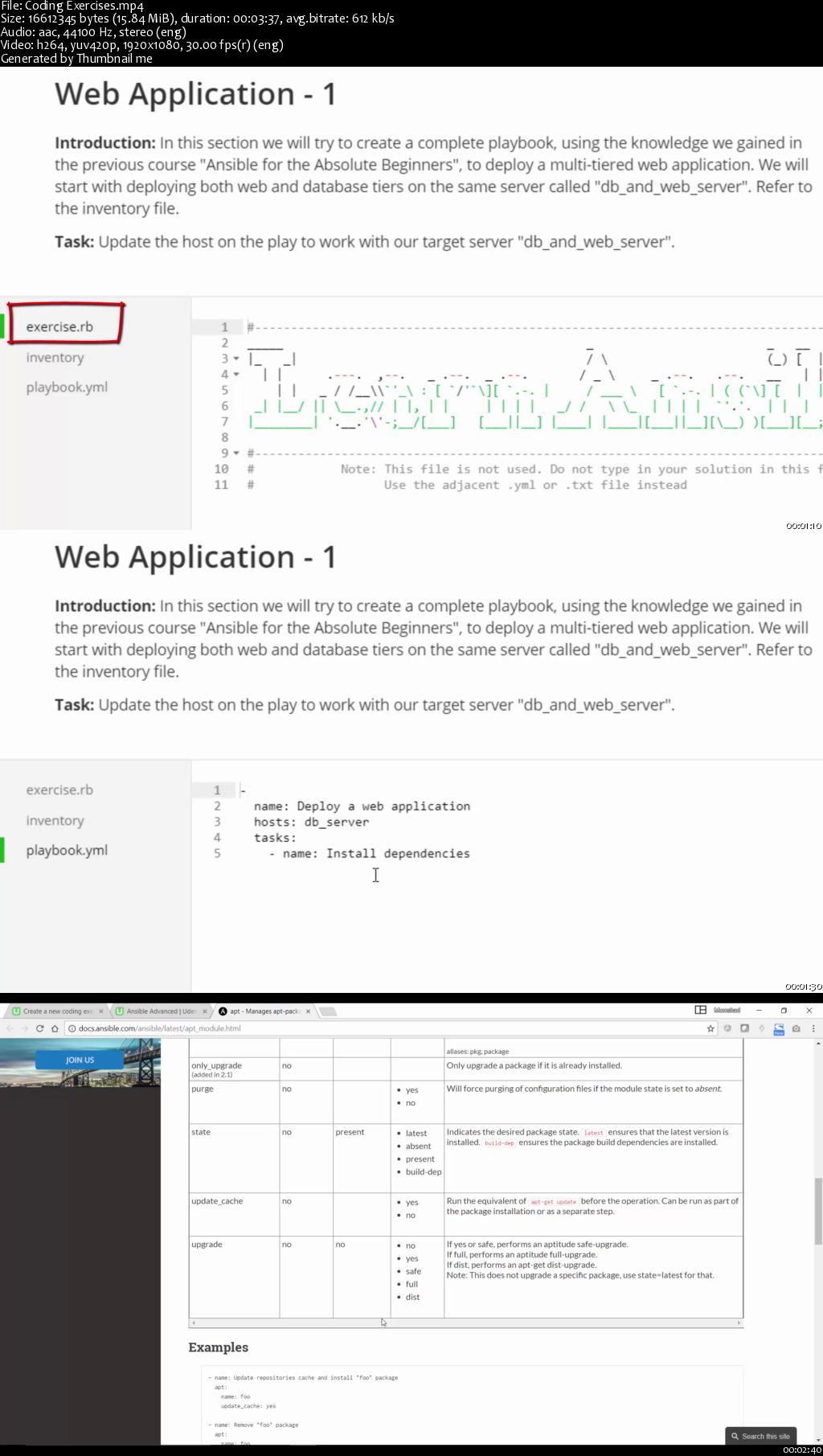Click the docs.ansible.com address bar

[x=390, y=1028]
